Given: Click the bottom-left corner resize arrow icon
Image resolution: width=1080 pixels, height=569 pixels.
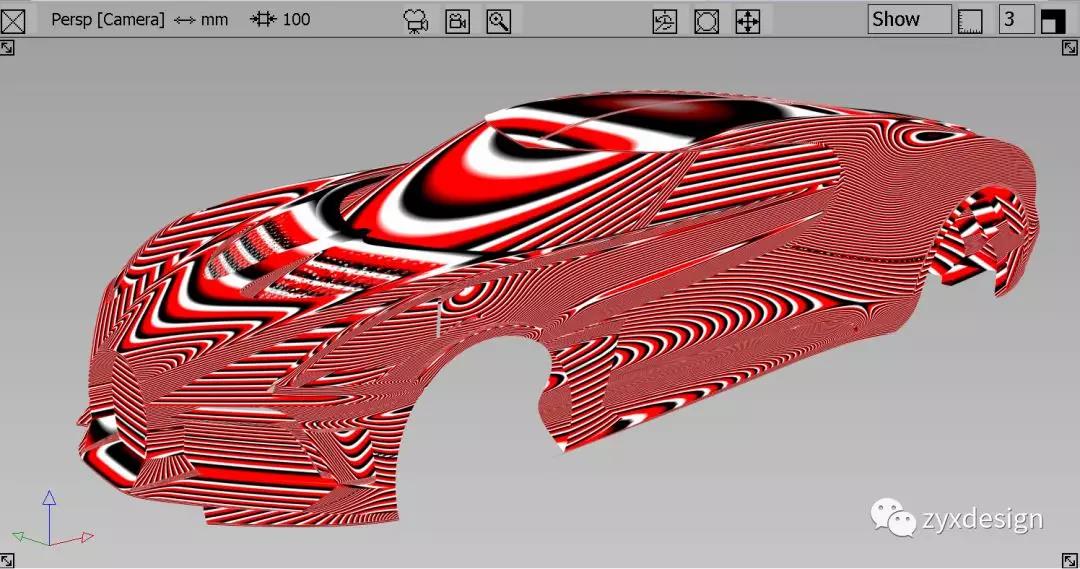Looking at the screenshot, I should (7, 560).
